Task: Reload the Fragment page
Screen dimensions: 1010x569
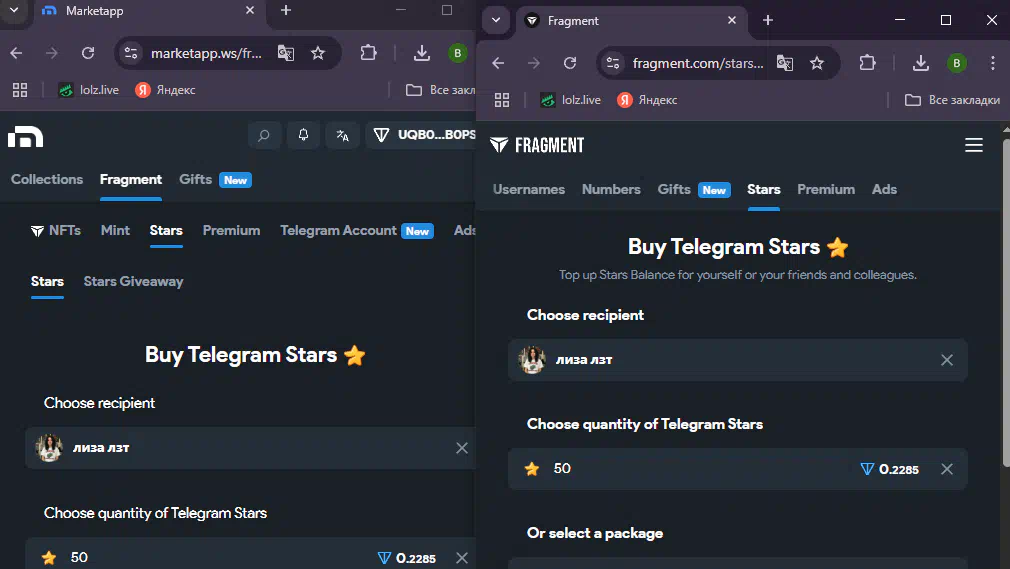Action: click(x=570, y=63)
